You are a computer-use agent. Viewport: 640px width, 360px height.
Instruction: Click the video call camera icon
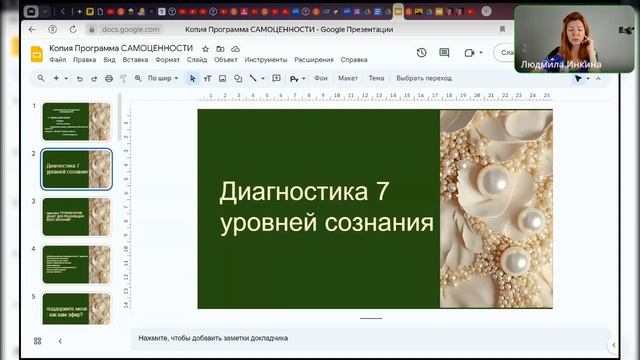tap(469, 53)
